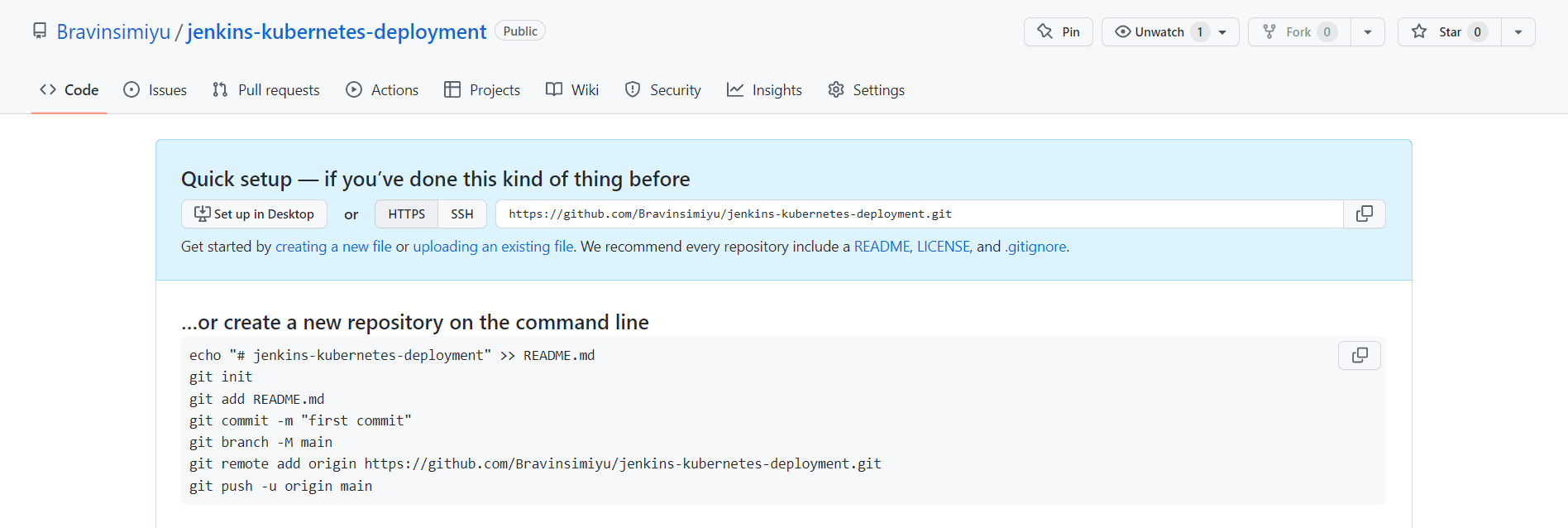The height and width of the screenshot is (528, 1568).
Task: Click the Issues circle icon
Action: pos(131,89)
